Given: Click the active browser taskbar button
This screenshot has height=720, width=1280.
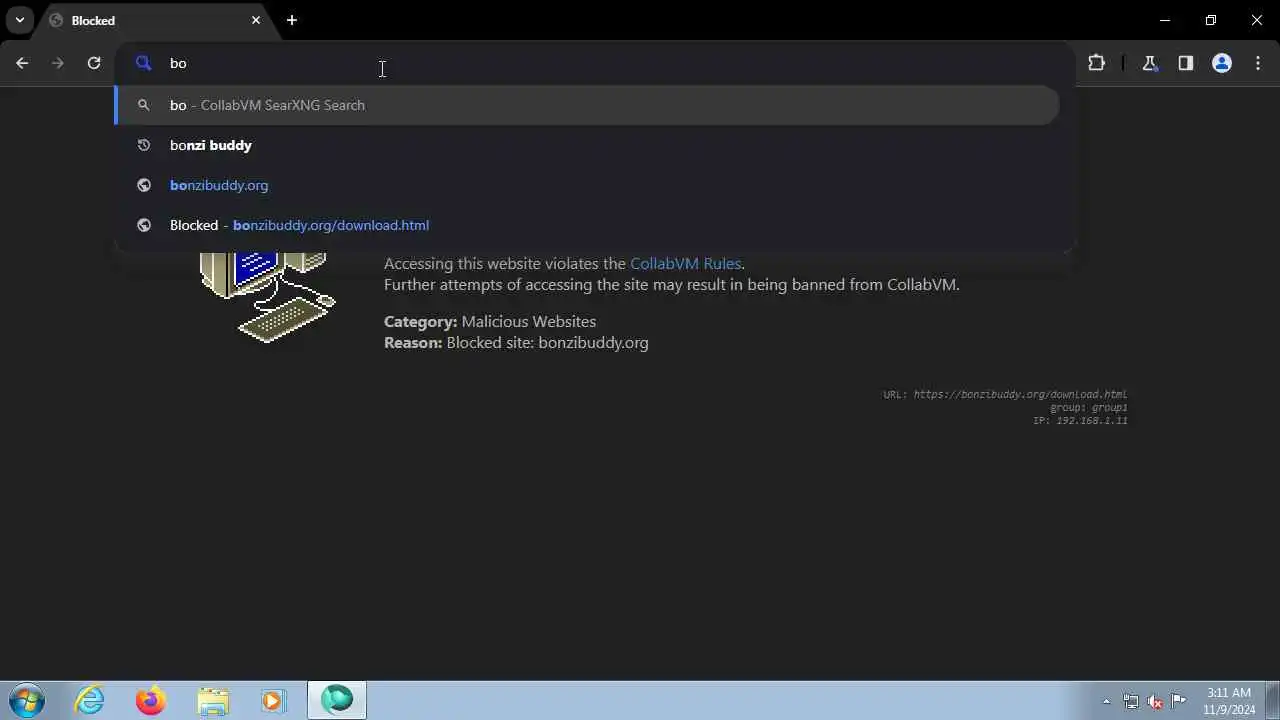Looking at the screenshot, I should (x=337, y=700).
